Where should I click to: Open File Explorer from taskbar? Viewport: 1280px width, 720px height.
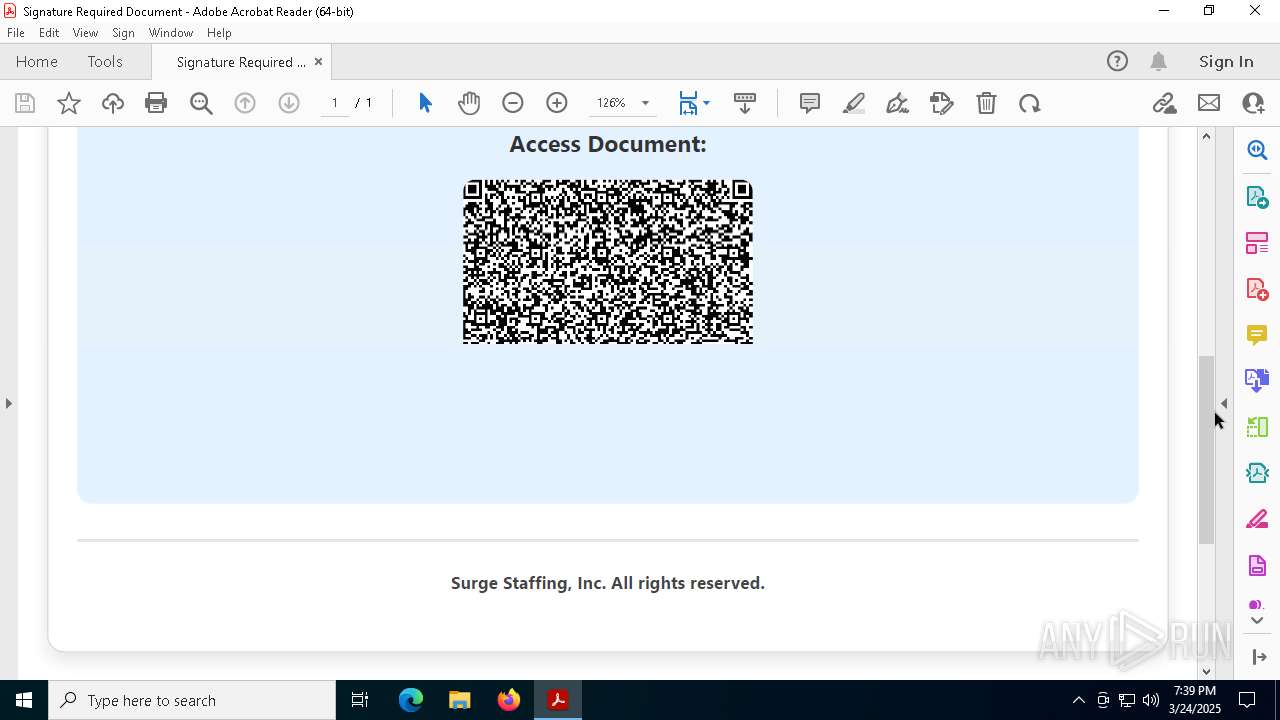(x=460, y=700)
